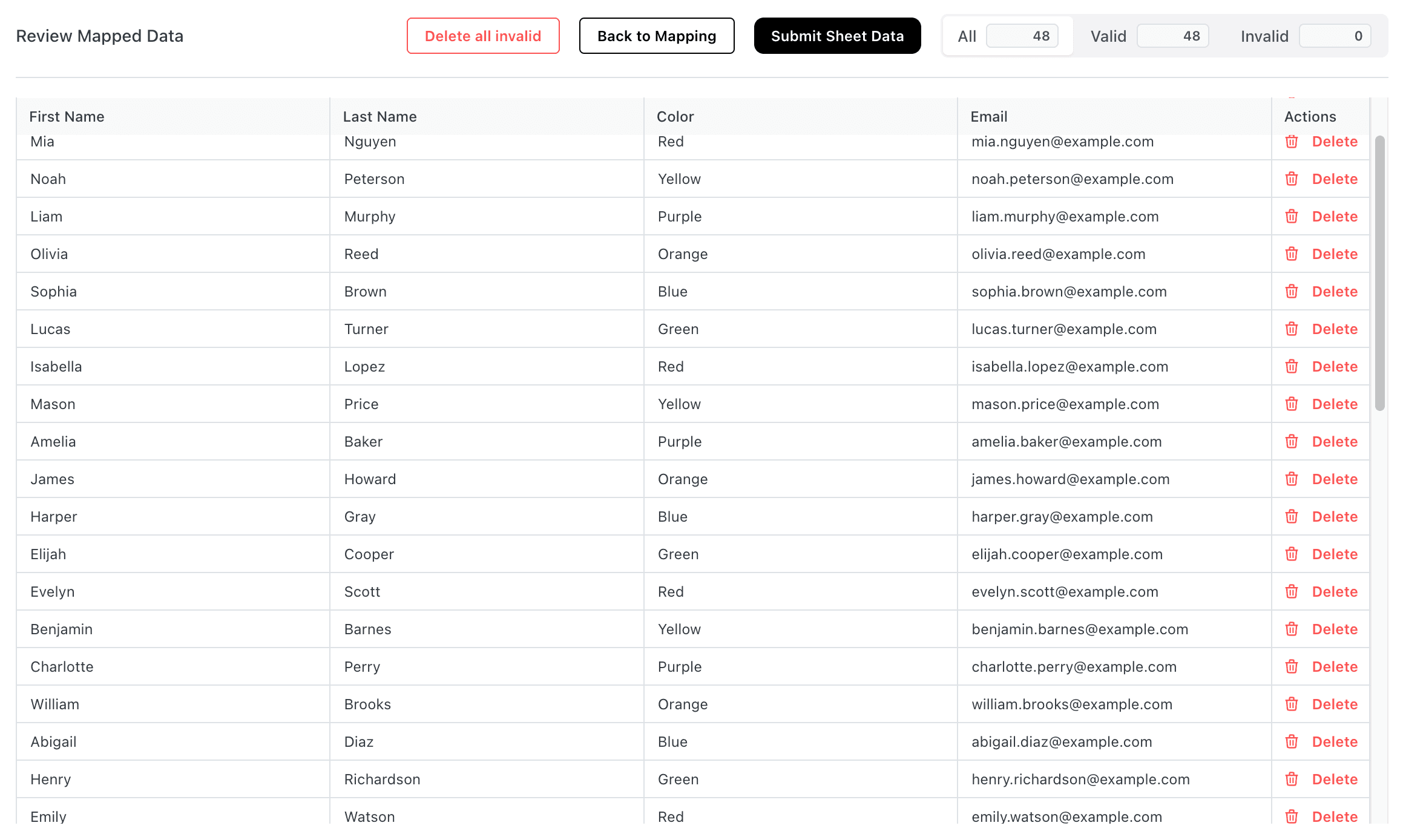Click the trash icon for Mia Nguyen
The width and height of the screenshot is (1403, 840).
(x=1292, y=141)
